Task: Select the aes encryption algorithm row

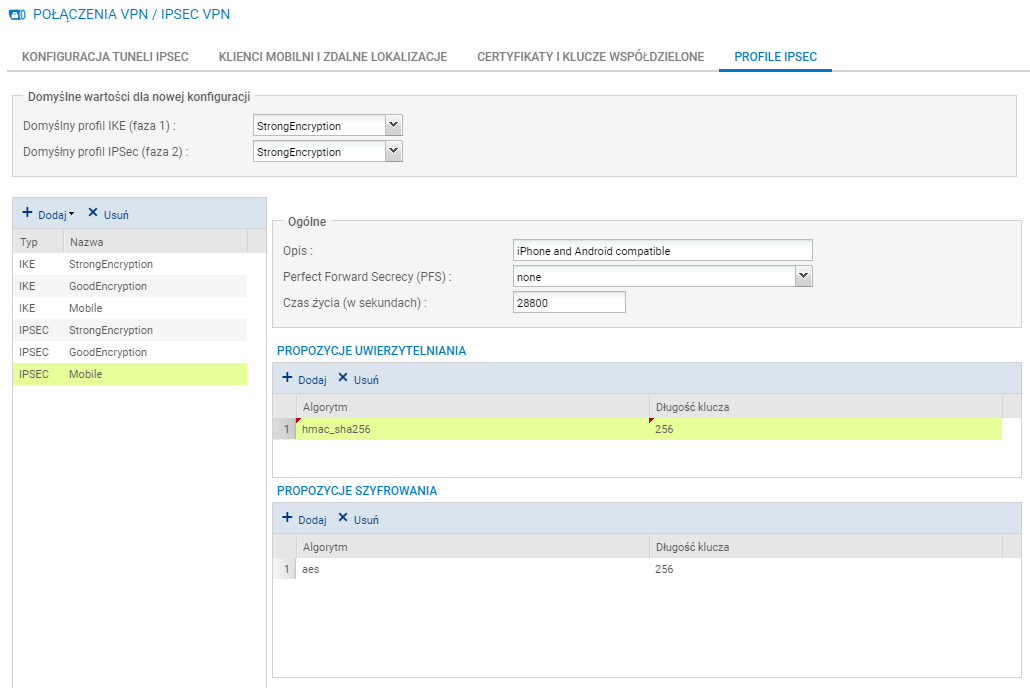Action: (x=472, y=569)
